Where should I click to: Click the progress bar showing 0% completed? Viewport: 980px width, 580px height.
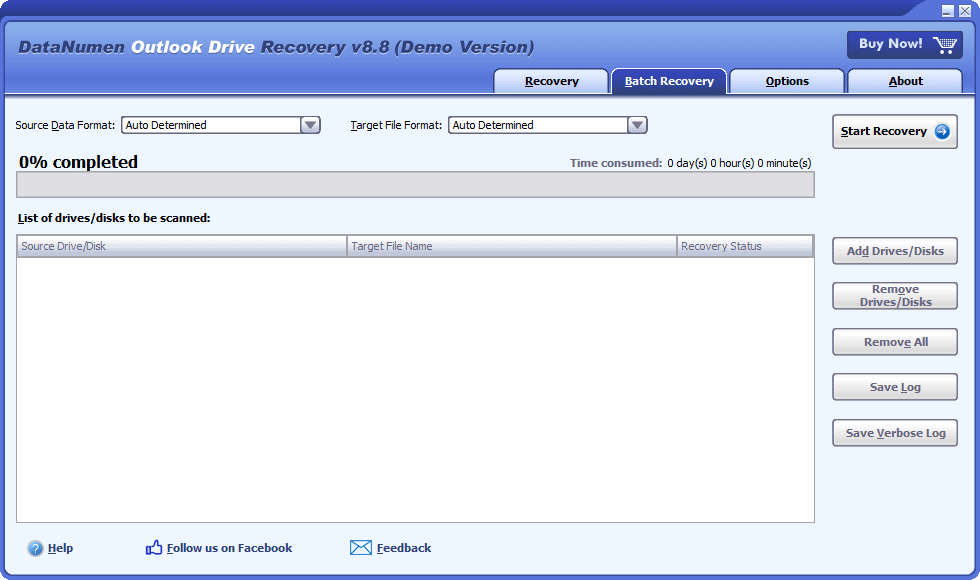click(415, 184)
